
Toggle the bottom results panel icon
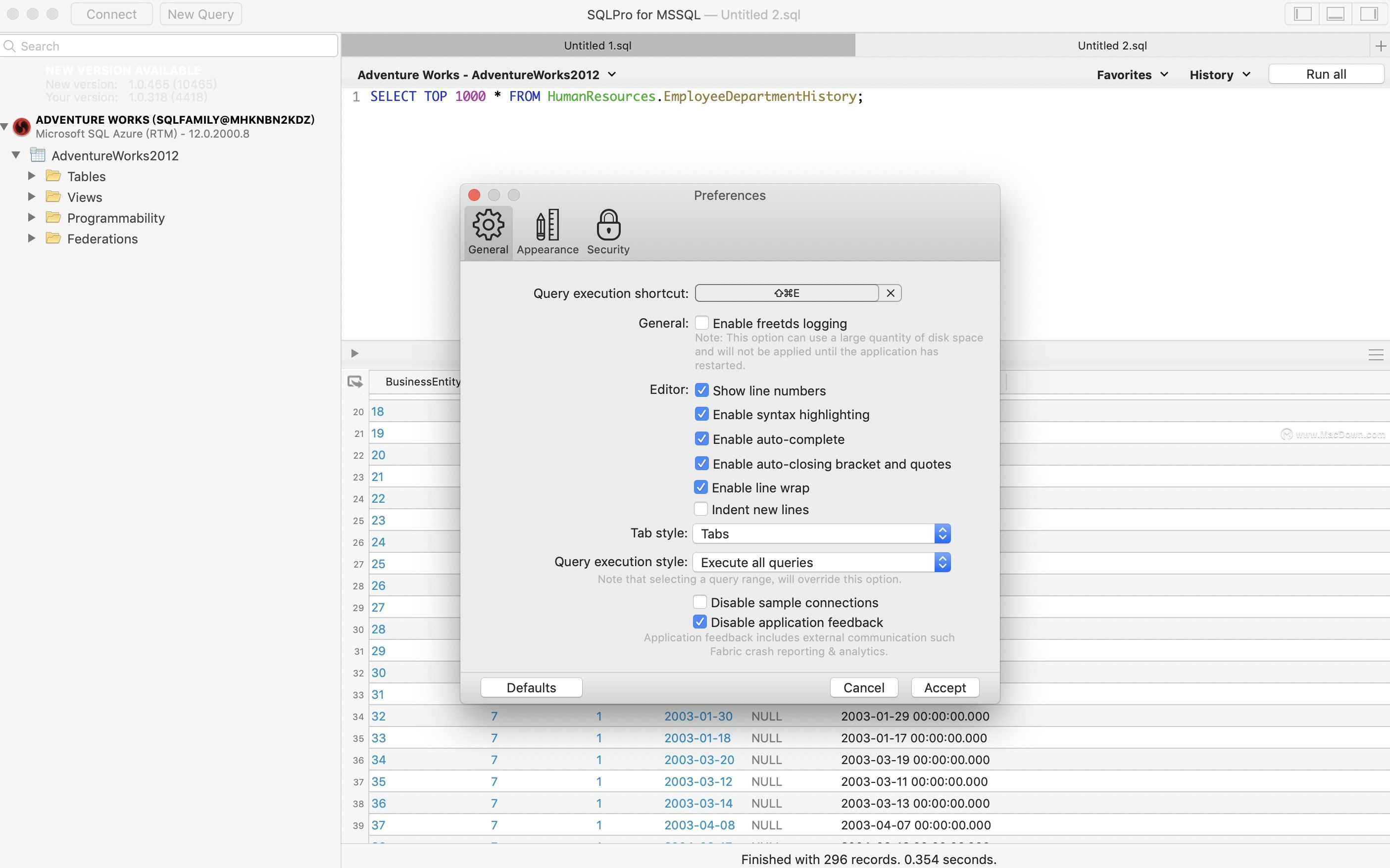click(1336, 14)
